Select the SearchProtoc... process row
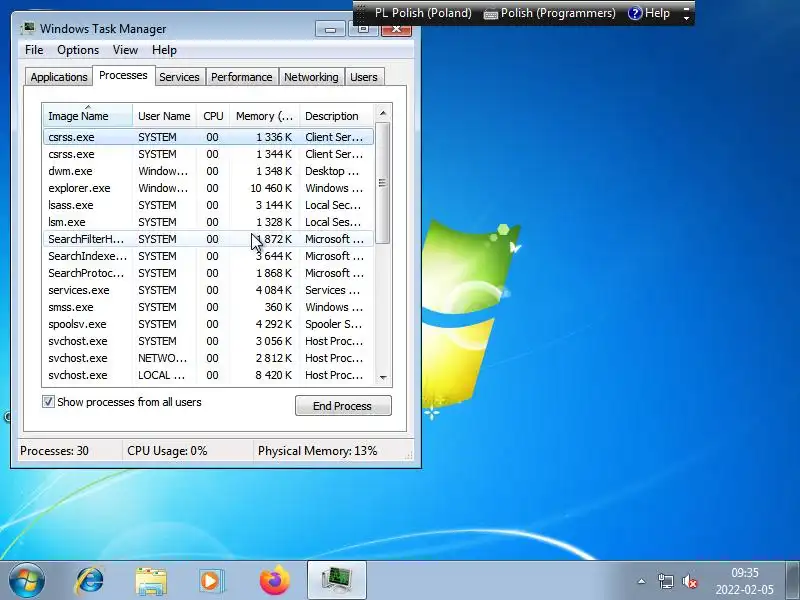 208,273
